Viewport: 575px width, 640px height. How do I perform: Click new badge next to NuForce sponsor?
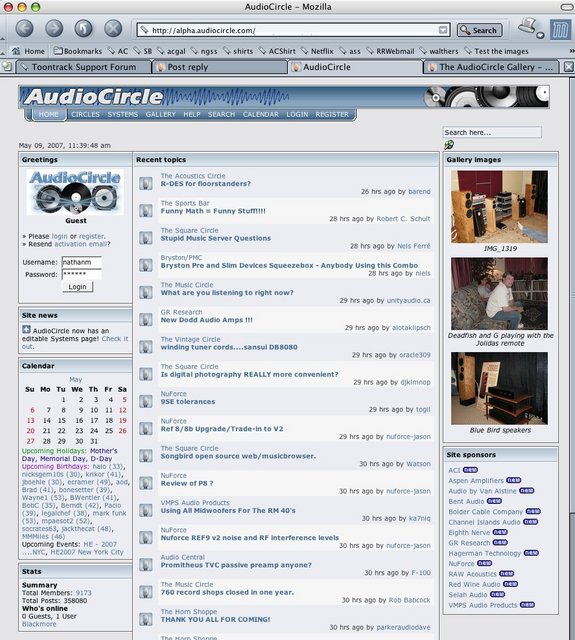(x=484, y=563)
